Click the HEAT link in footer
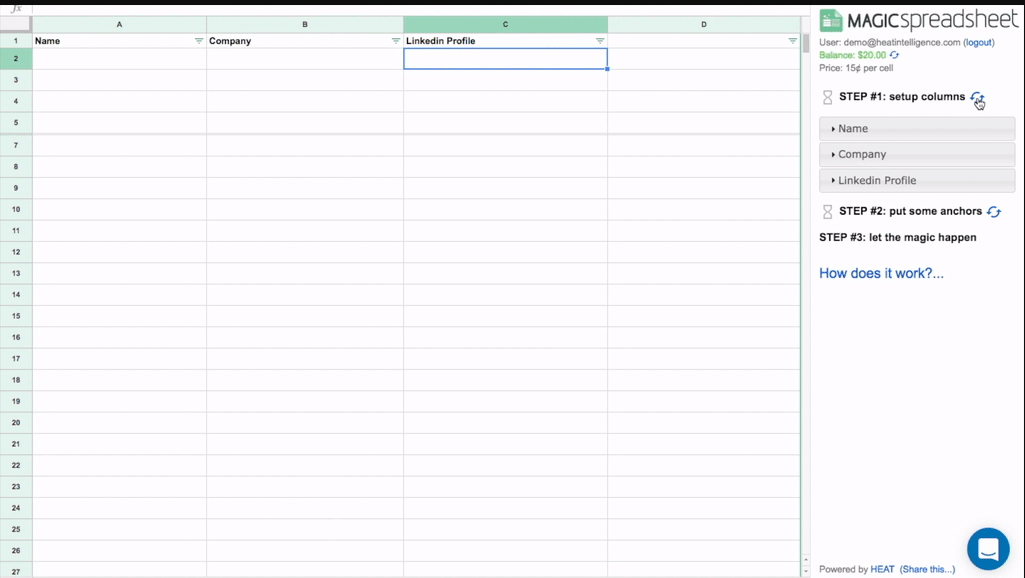 coord(882,569)
